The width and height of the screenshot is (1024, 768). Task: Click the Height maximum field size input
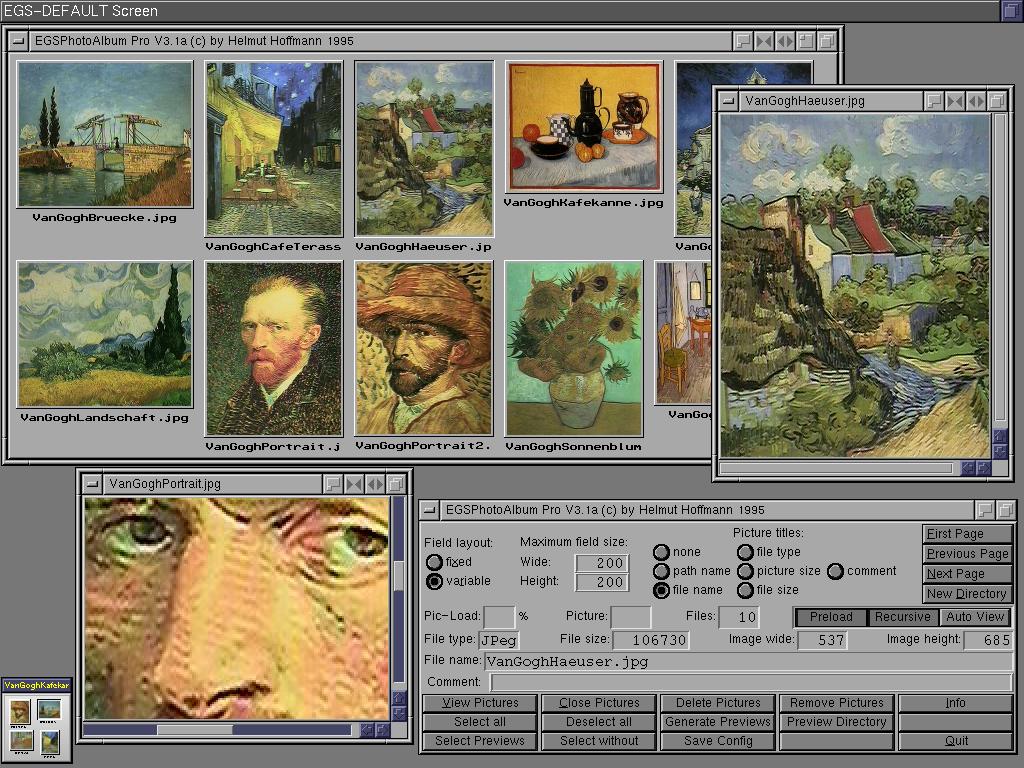coord(602,582)
